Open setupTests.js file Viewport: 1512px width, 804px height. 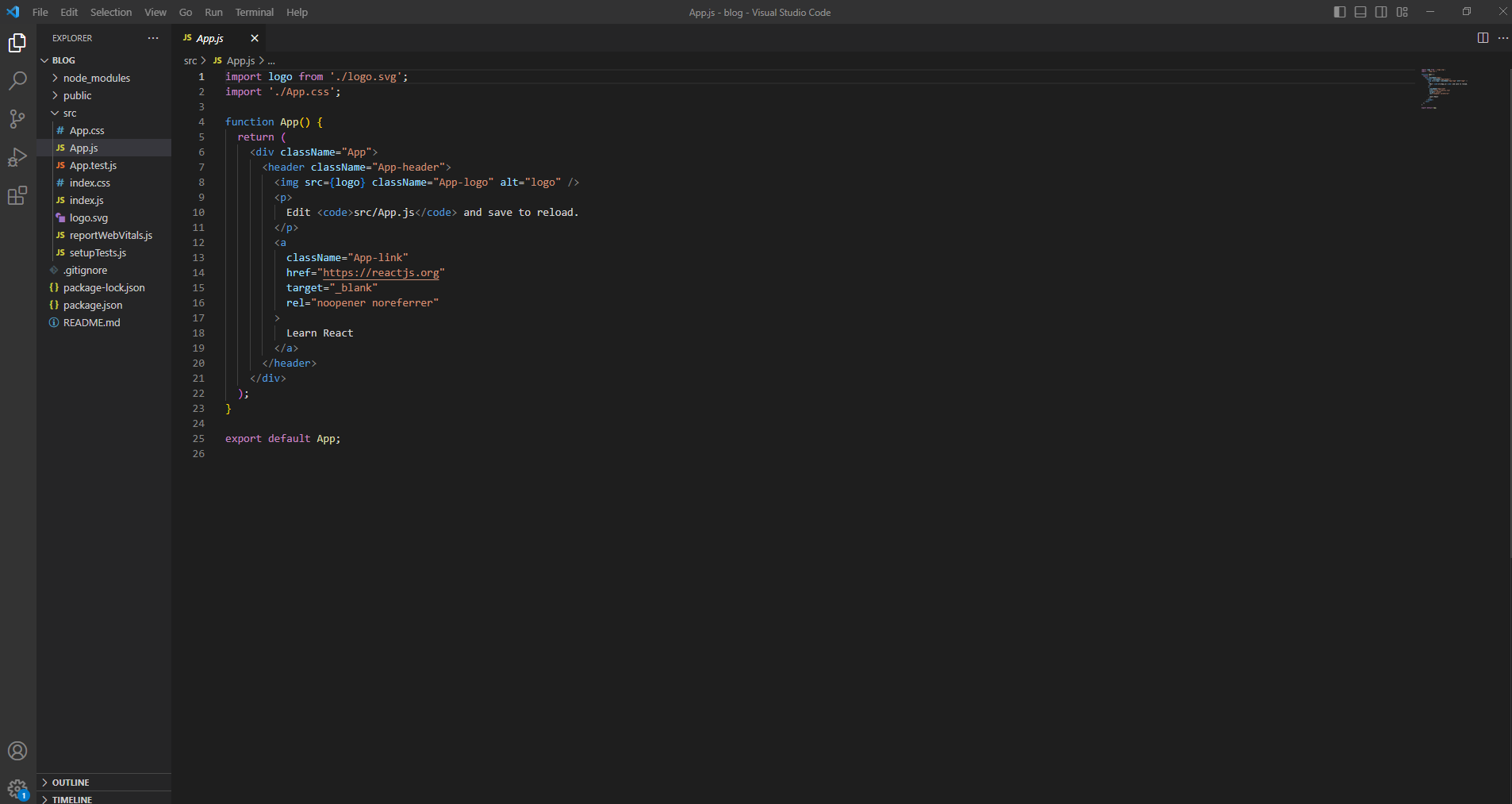[104, 252]
